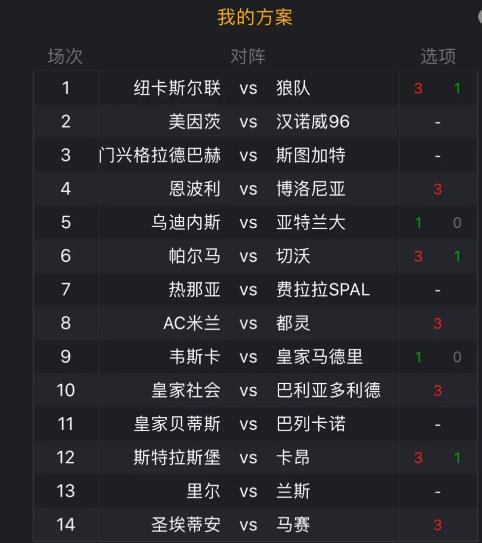
Task: Open match row 热那亚 vs 费拉拉SPAL
Action: click(256, 290)
